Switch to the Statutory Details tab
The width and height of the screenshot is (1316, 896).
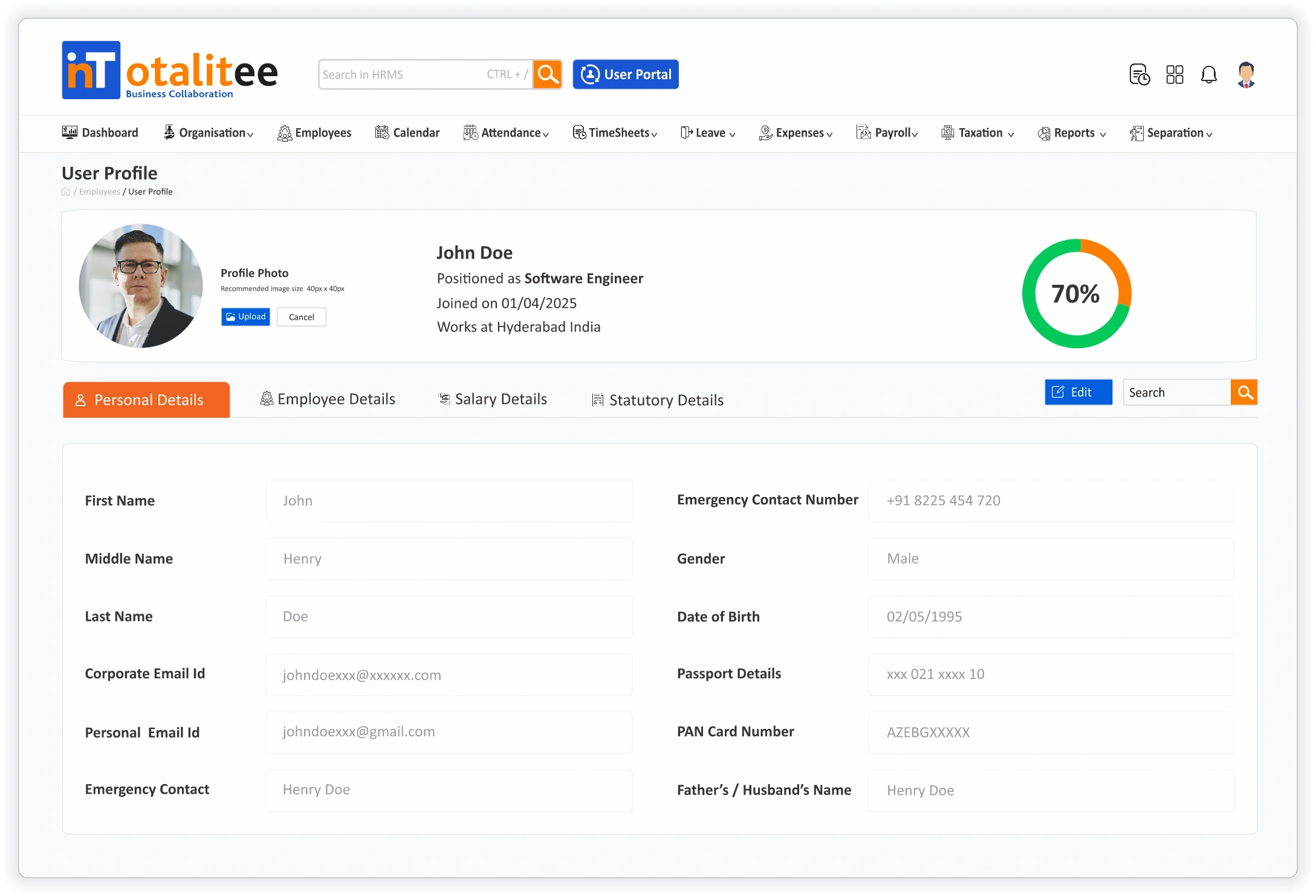pos(658,400)
